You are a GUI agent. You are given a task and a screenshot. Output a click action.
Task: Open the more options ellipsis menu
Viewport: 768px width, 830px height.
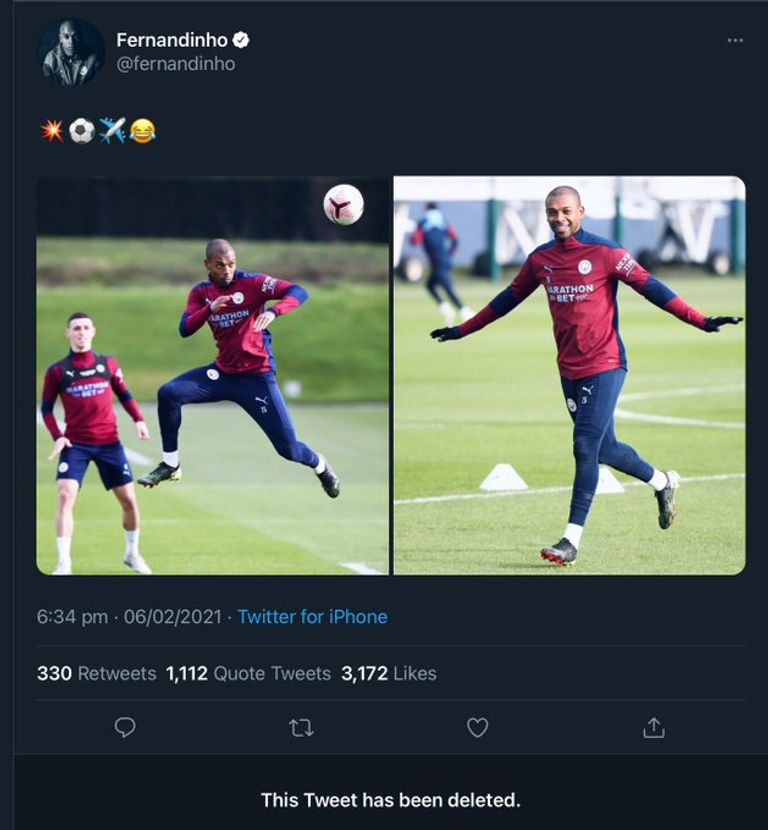735,40
